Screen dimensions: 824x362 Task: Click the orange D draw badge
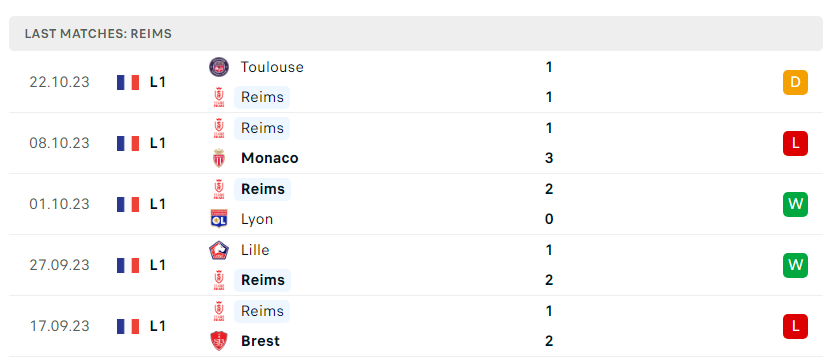pos(795,82)
